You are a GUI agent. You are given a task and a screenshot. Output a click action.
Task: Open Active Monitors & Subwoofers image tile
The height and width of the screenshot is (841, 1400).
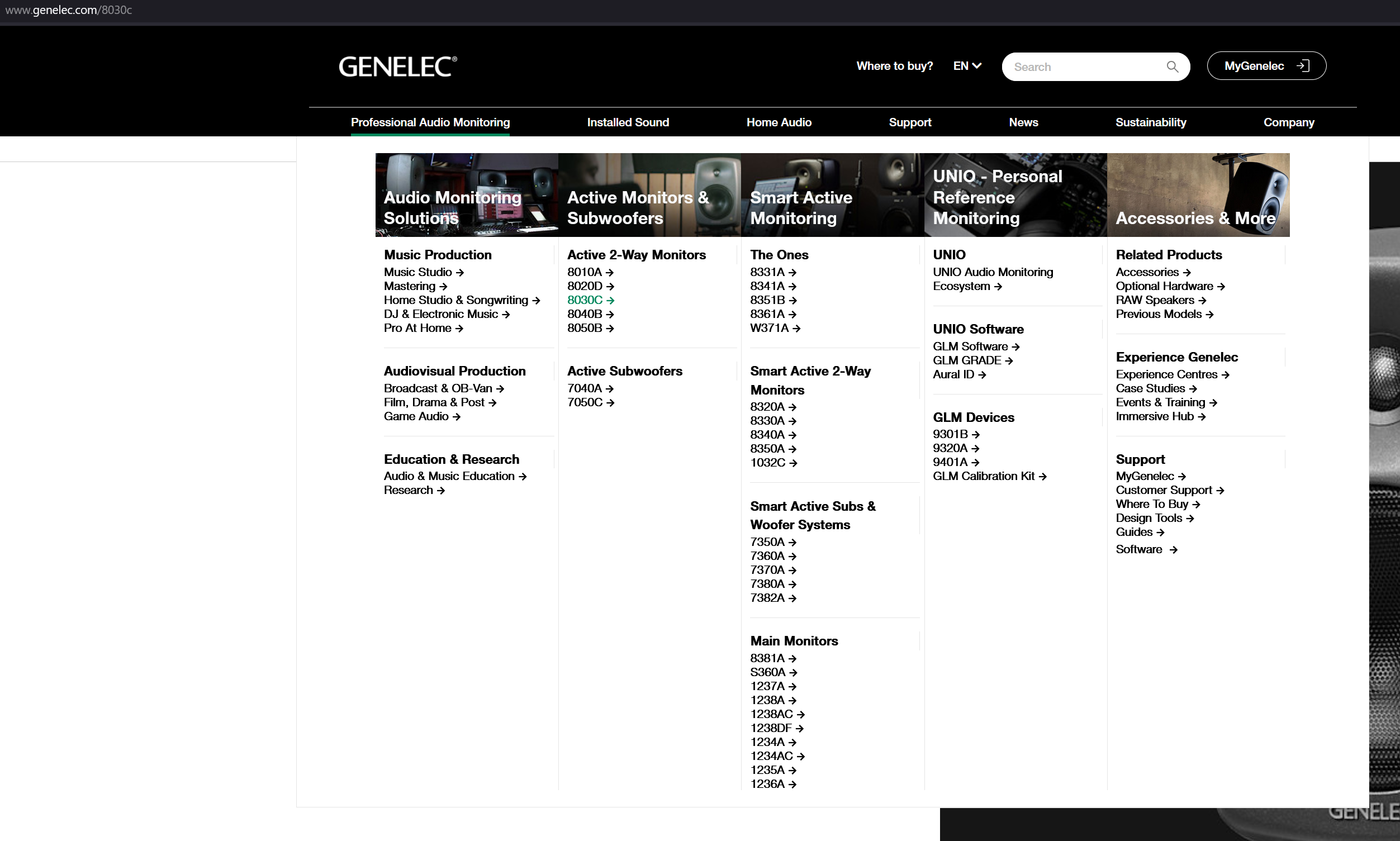(649, 195)
